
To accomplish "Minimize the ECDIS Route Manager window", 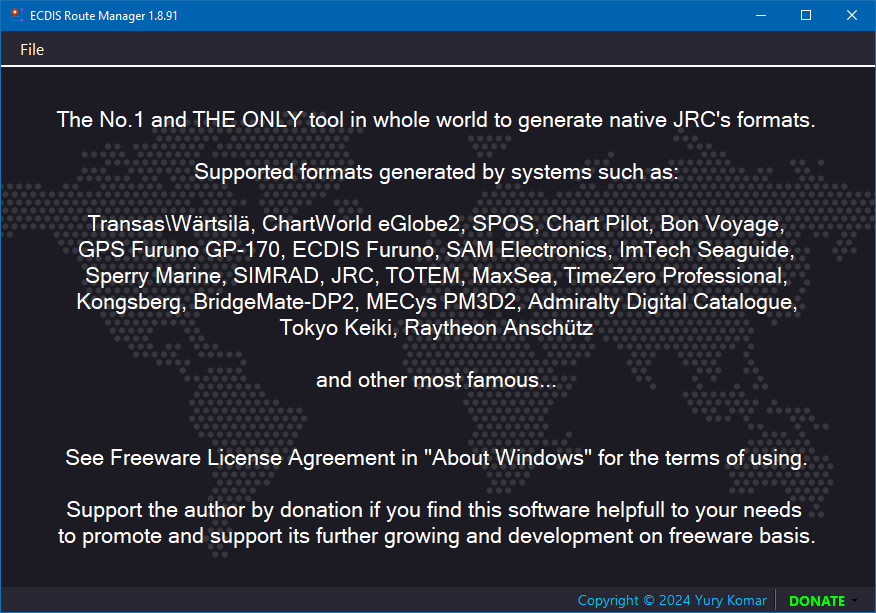I will pos(761,15).
